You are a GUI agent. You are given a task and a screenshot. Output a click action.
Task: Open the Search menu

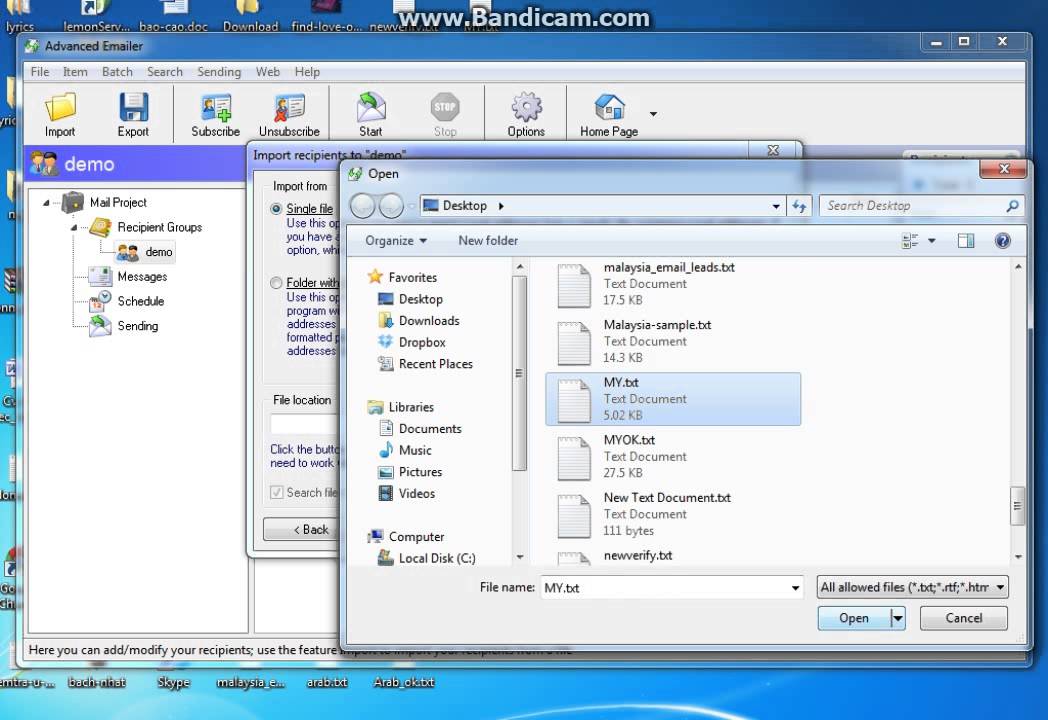click(x=164, y=72)
